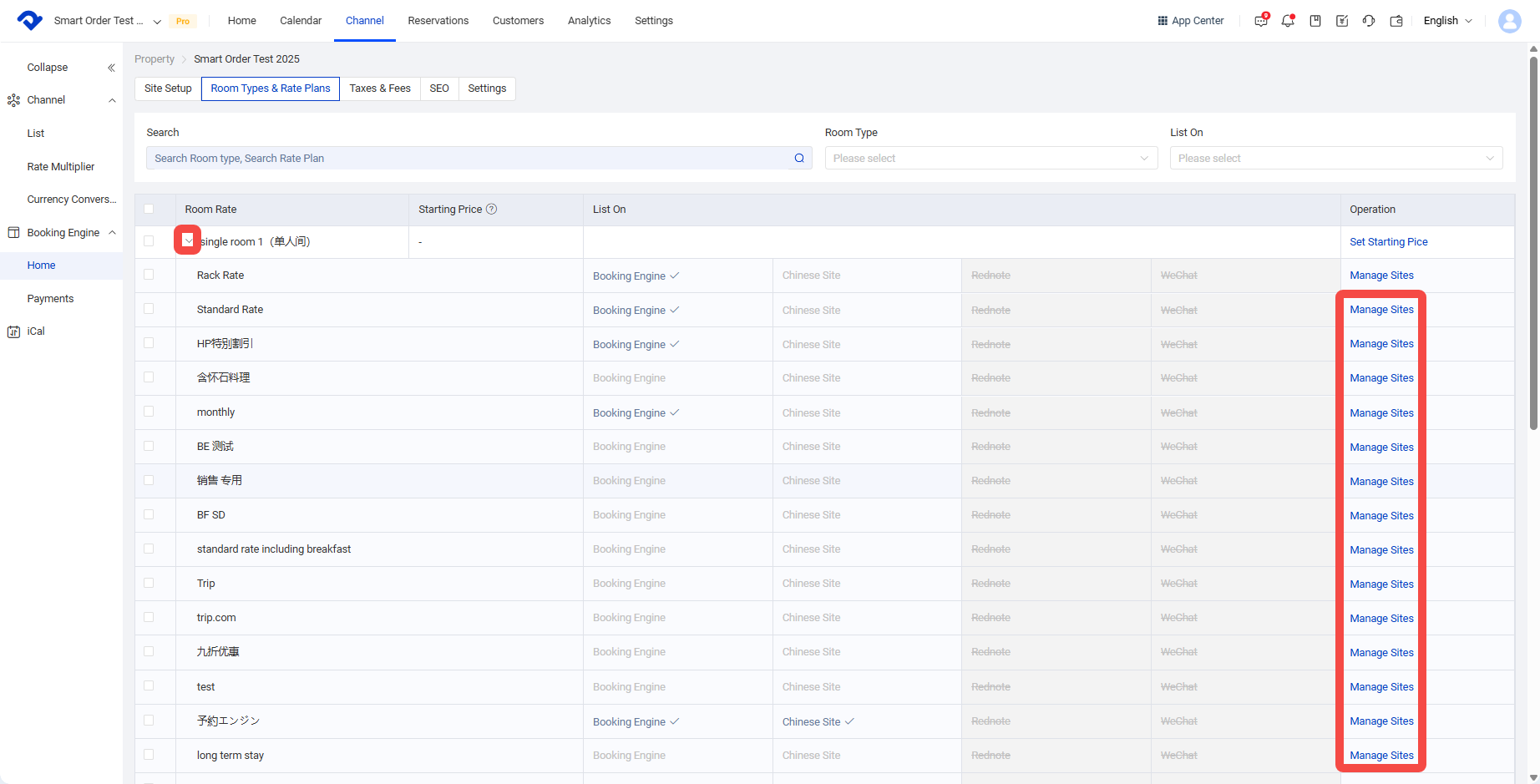This screenshot has height=784, width=1540.
Task: Click Set Starting Pice link
Action: (x=1389, y=242)
